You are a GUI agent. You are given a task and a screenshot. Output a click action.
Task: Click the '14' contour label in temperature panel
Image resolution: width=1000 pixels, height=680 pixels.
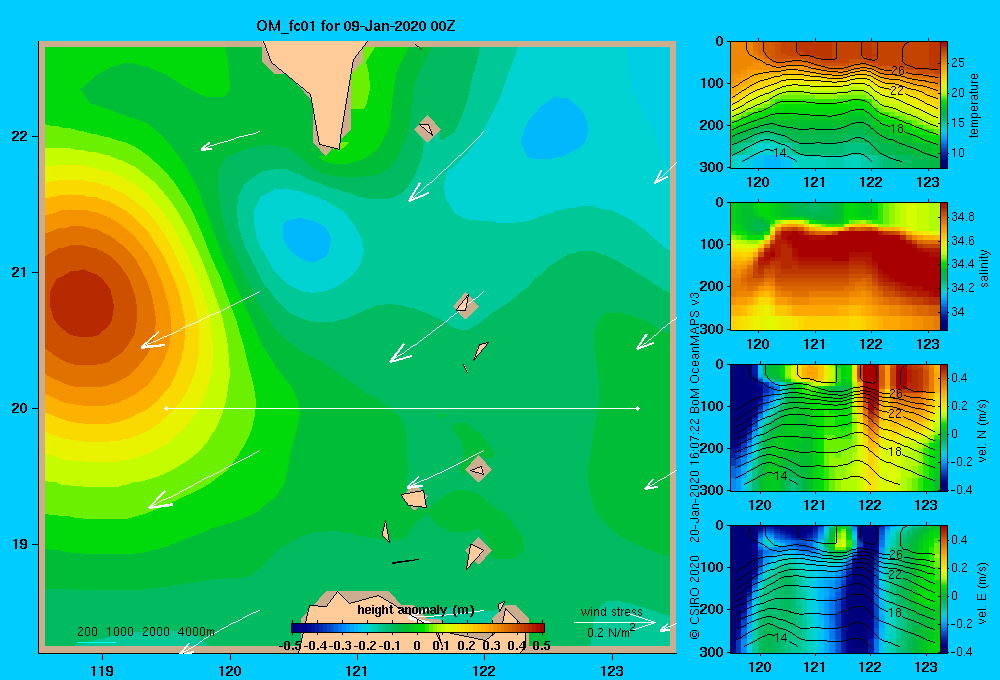[x=779, y=153]
